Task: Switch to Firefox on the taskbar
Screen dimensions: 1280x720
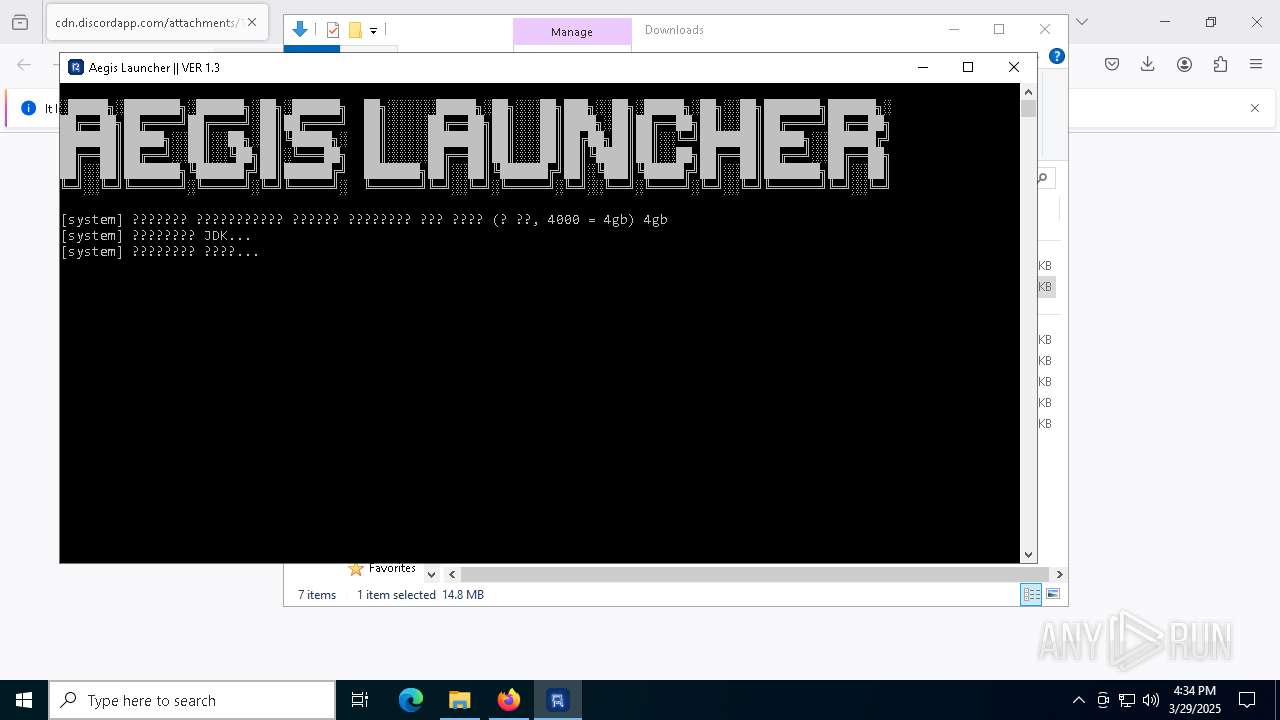Action: pos(509,700)
